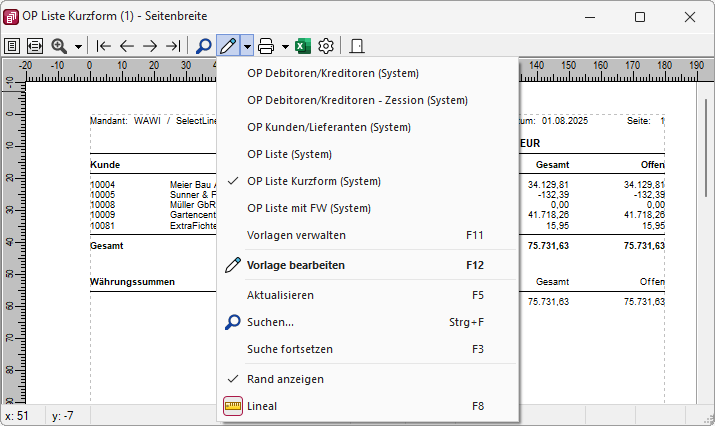Image resolution: width=715 pixels, height=426 pixels.
Task: Expand the zoom dropdown arrow
Action: pyautogui.click(x=78, y=47)
